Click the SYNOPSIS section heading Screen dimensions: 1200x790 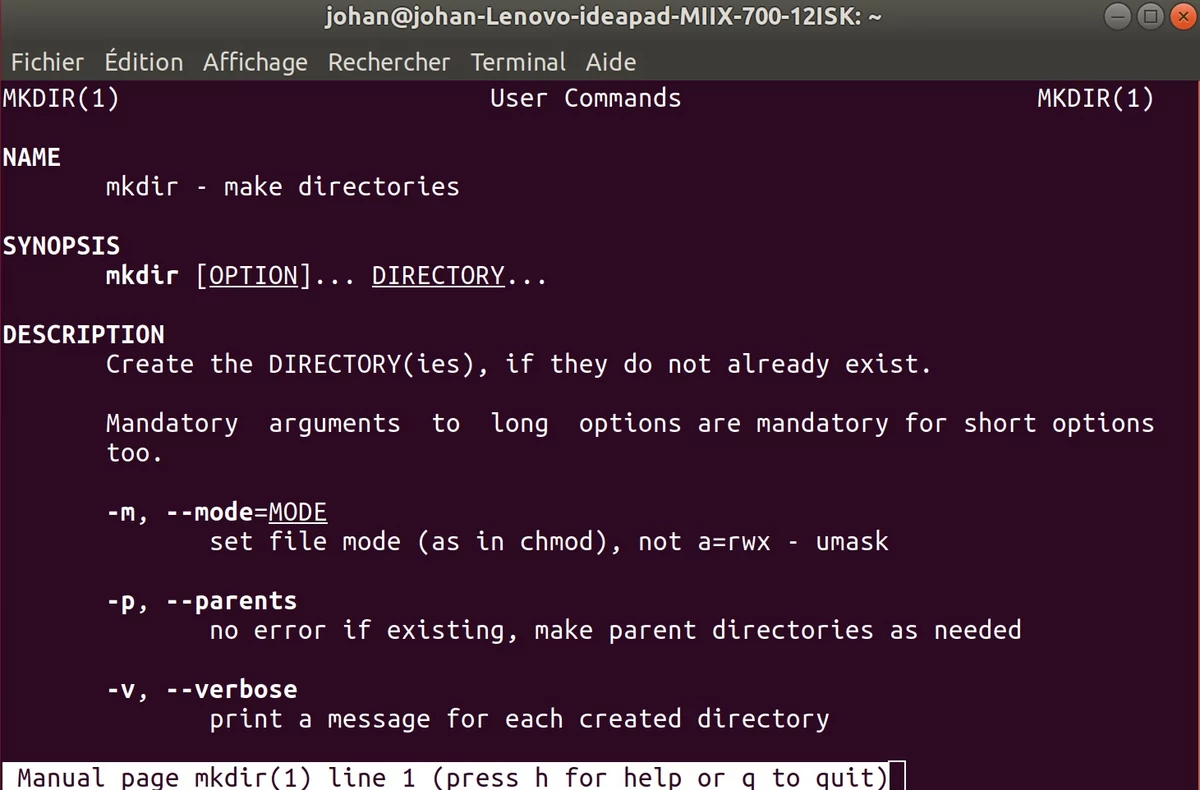[61, 246]
